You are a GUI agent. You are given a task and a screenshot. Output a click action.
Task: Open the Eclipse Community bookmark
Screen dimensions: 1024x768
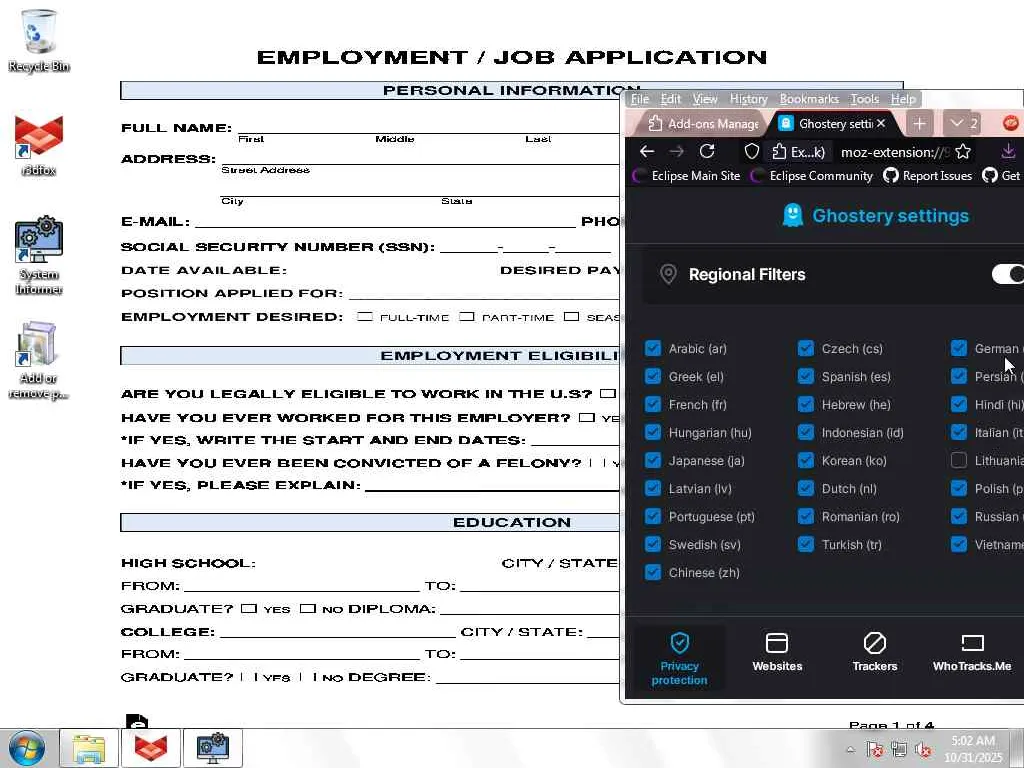point(812,176)
